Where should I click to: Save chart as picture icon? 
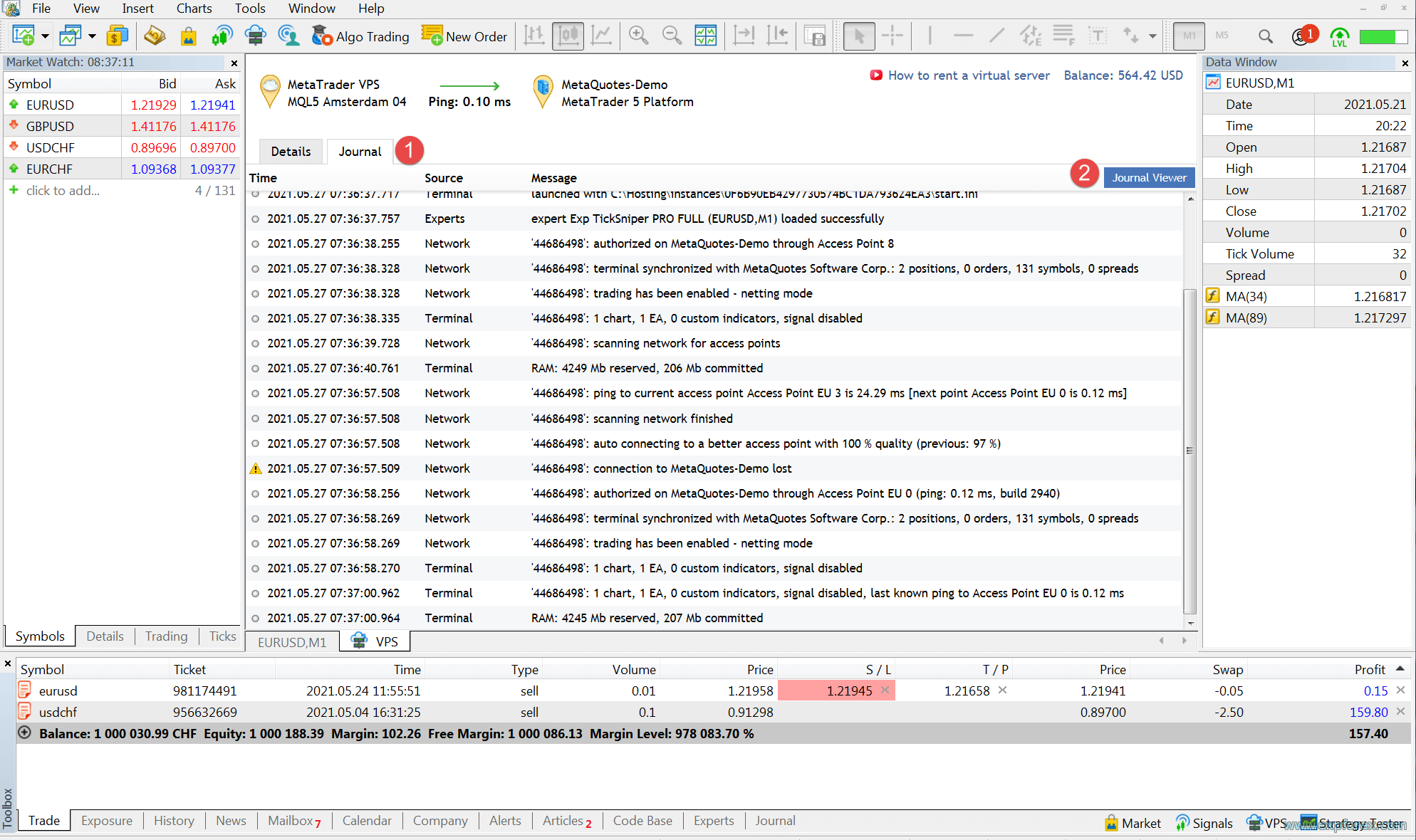pyautogui.click(x=814, y=36)
